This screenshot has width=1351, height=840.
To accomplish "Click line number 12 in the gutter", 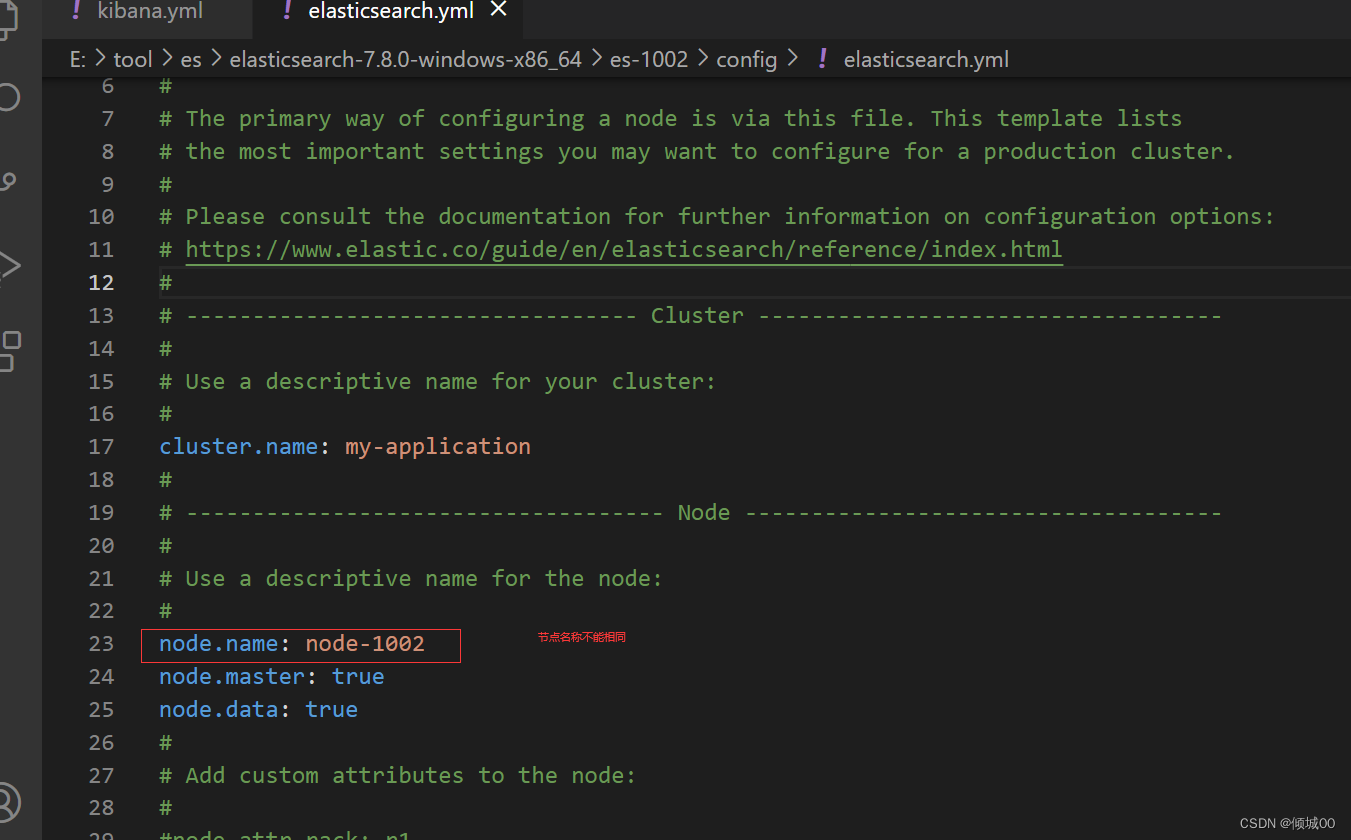I will point(101,282).
